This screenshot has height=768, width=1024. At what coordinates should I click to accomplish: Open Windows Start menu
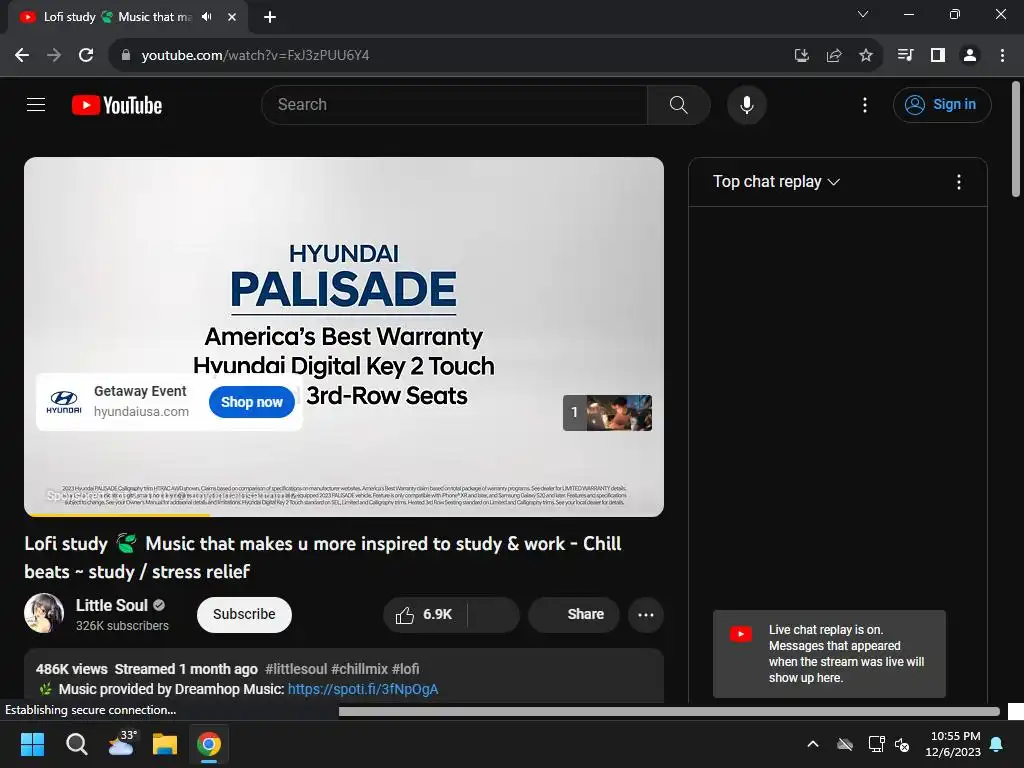click(x=32, y=744)
